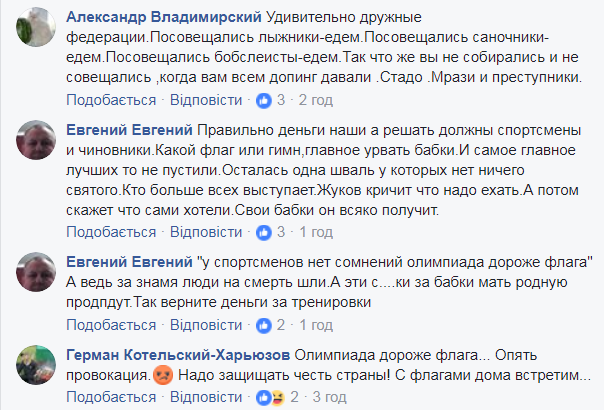This screenshot has width=604, height=410.
Task: Click laughing reaction icon on Герман's comment
Action: pyautogui.click(x=277, y=398)
